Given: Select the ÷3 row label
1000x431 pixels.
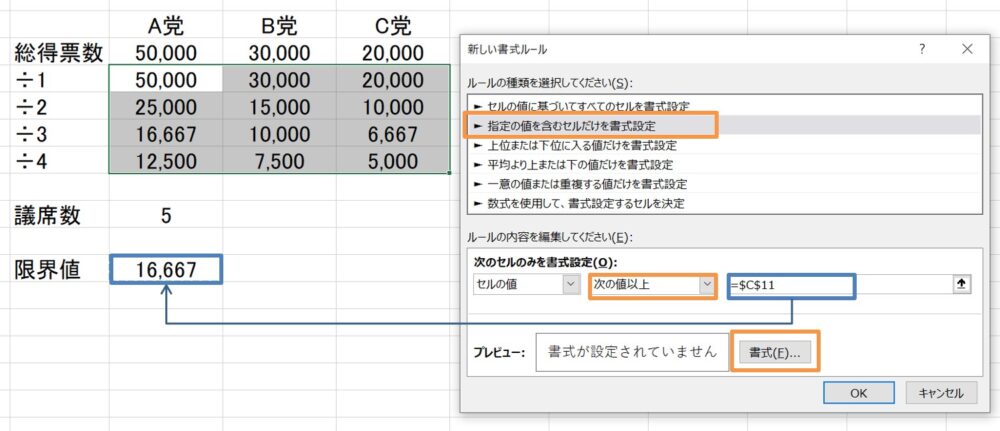Looking at the screenshot, I should click(x=59, y=133).
